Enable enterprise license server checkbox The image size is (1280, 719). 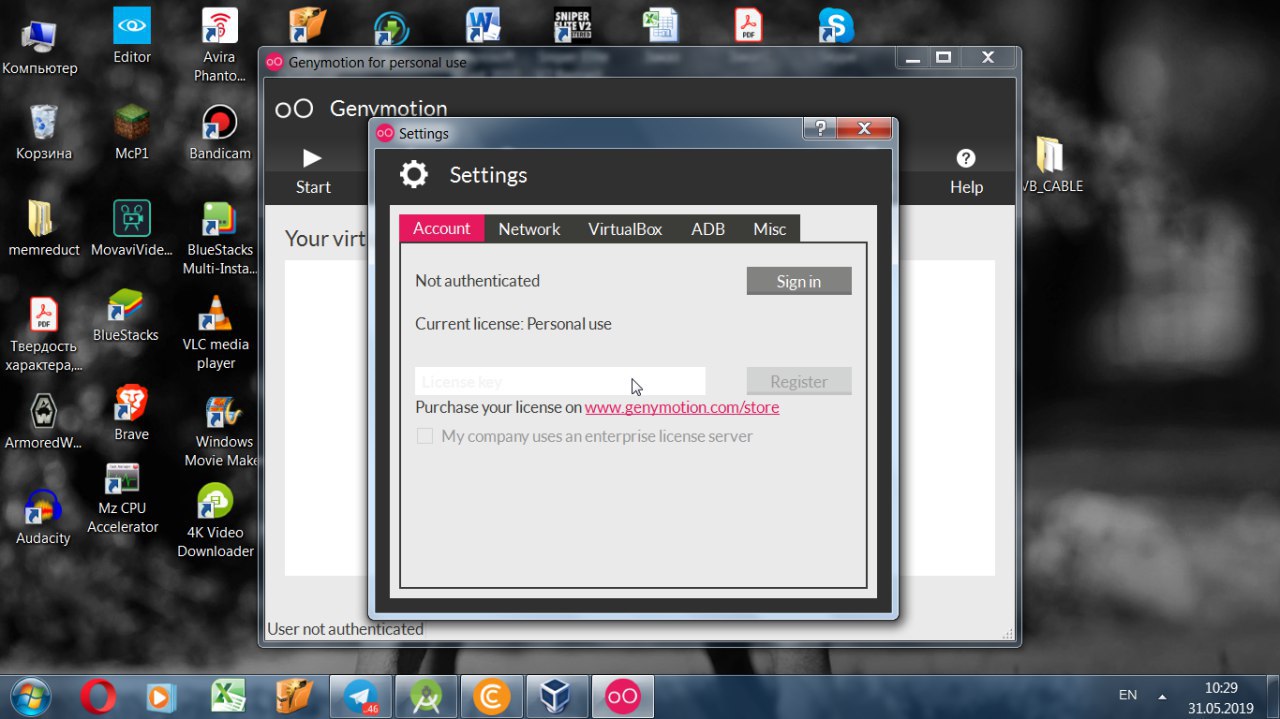425,436
